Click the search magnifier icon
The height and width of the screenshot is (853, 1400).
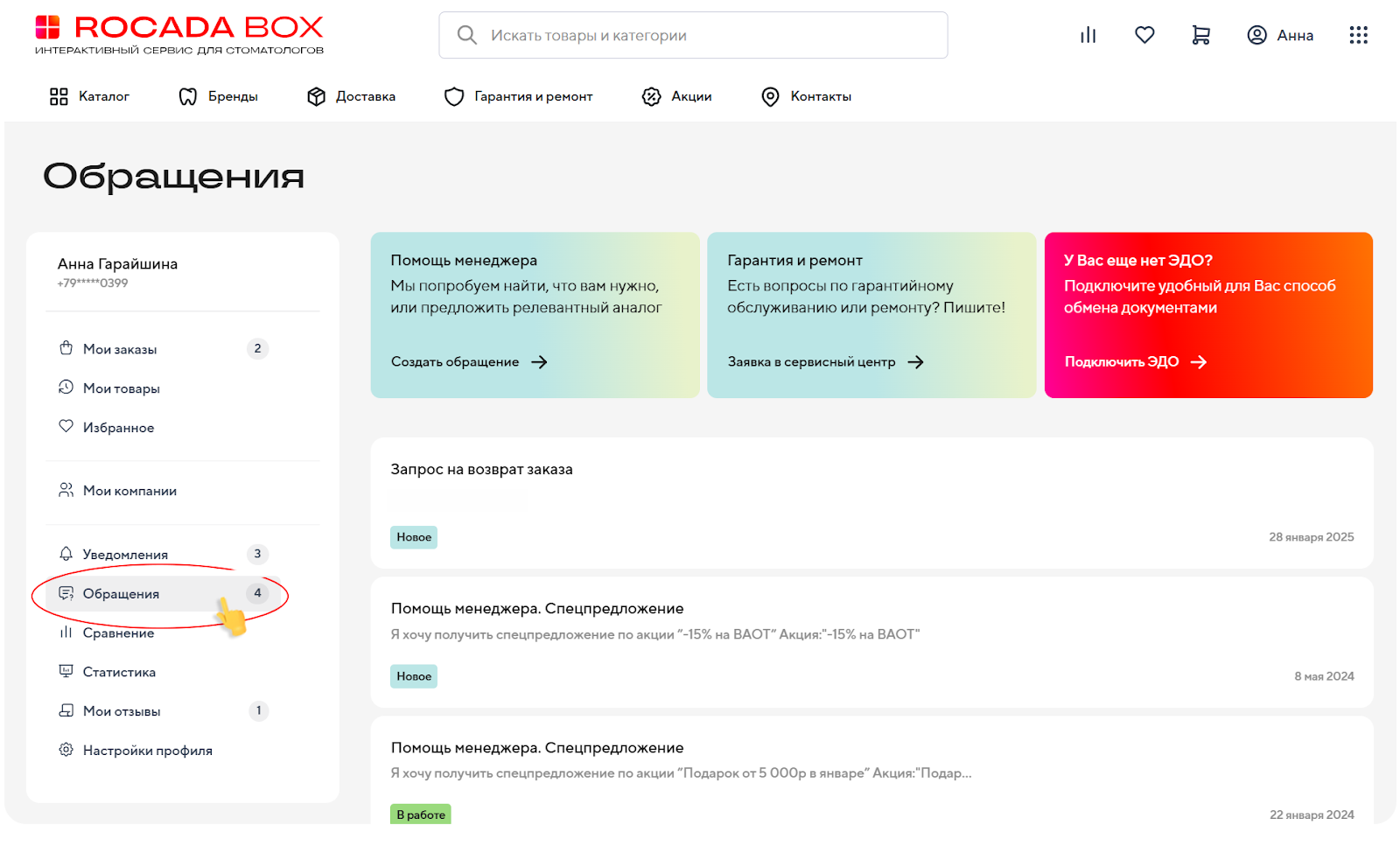click(467, 35)
